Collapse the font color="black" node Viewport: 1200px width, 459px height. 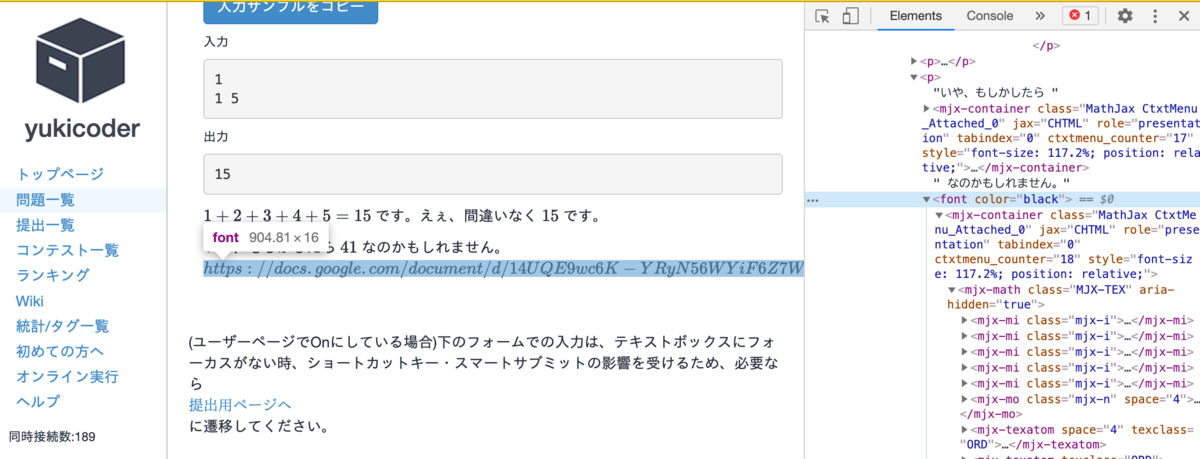click(926, 200)
